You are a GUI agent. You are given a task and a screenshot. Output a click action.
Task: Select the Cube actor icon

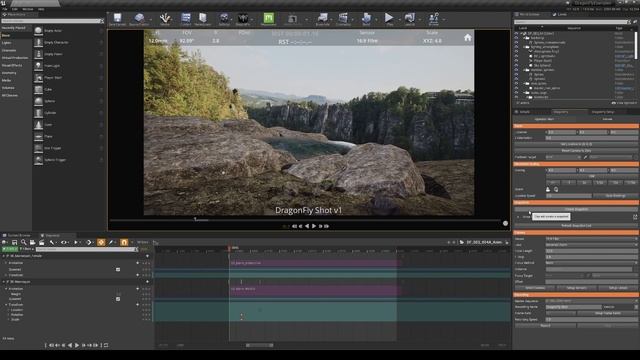38,89
